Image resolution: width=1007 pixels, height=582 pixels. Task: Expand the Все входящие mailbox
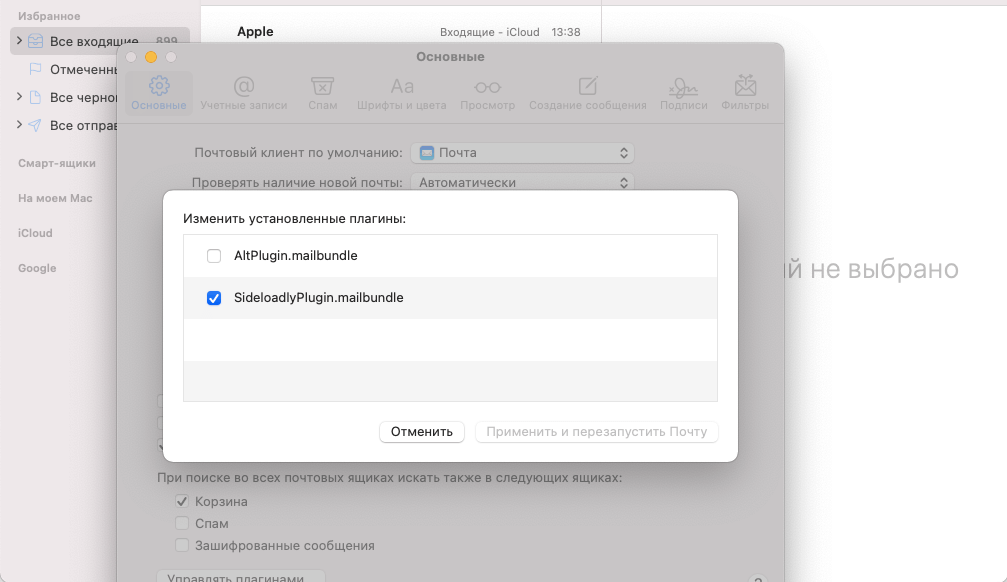coord(19,41)
